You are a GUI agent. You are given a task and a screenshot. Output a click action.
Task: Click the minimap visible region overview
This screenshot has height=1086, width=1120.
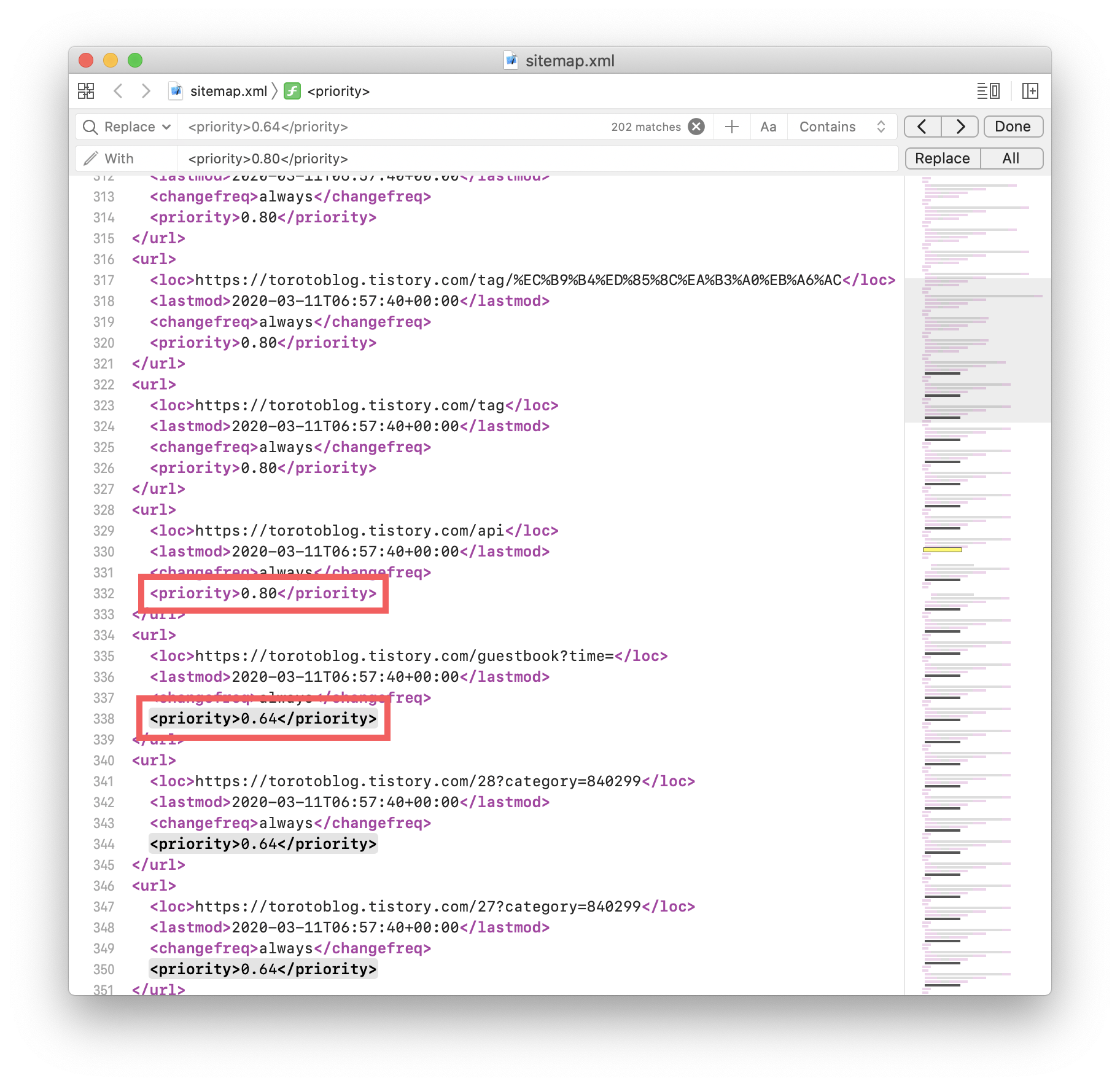978,350
